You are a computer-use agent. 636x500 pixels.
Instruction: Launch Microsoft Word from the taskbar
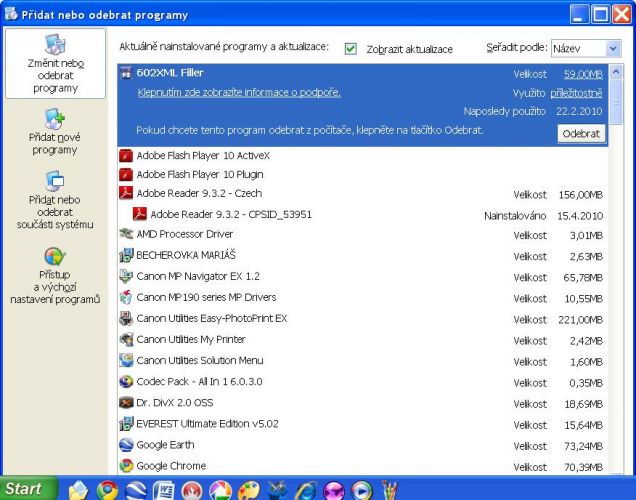point(164,490)
